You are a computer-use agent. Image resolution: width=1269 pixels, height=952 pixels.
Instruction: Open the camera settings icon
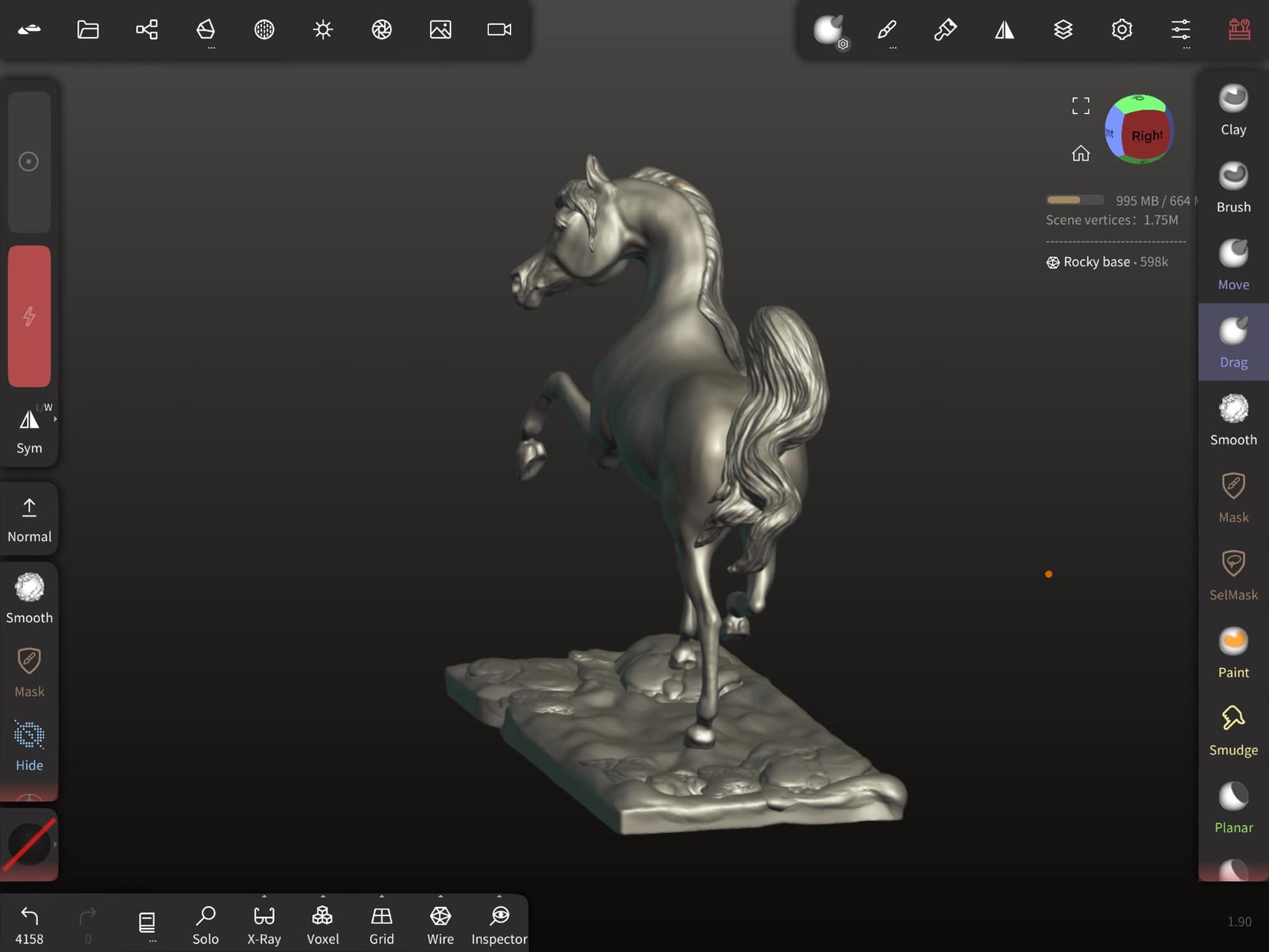[x=499, y=29]
